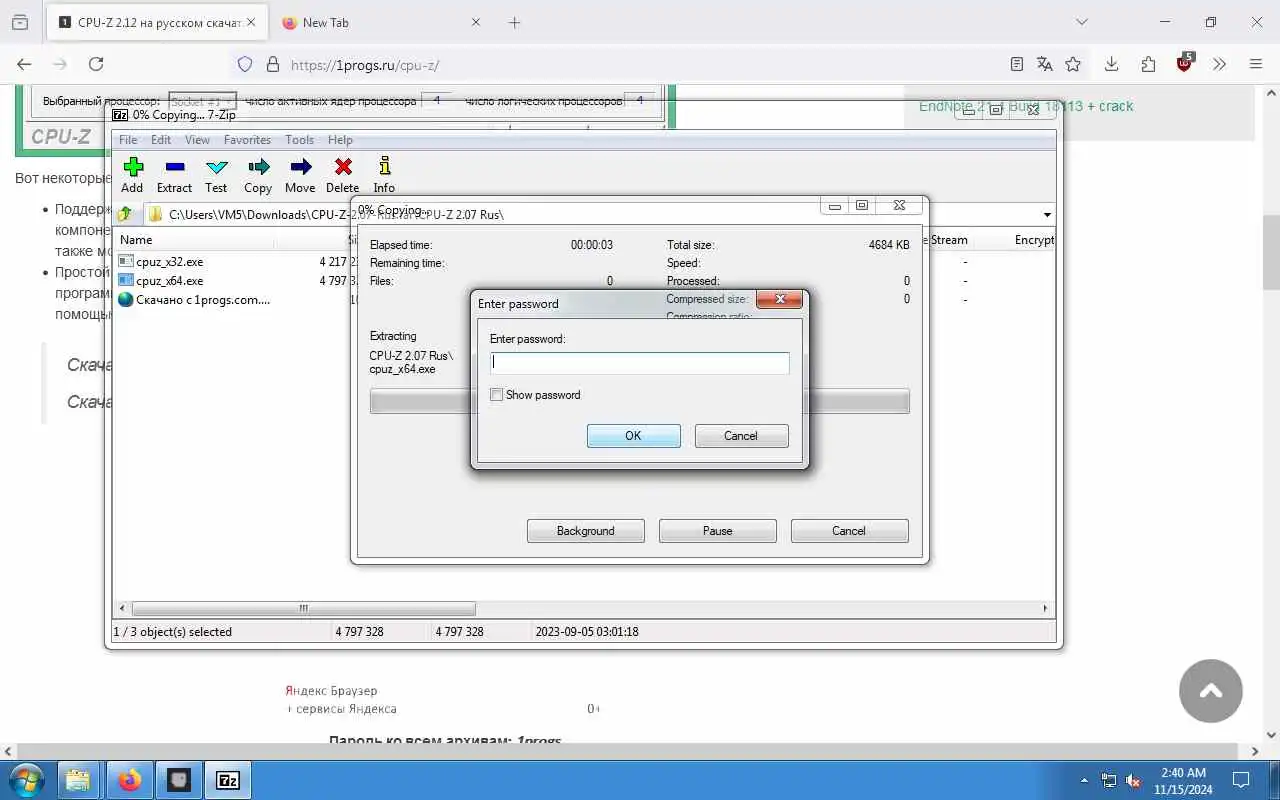This screenshot has width=1280, height=800.
Task: Click the Add toolbar icon in 7-Zip
Action: pos(132,175)
